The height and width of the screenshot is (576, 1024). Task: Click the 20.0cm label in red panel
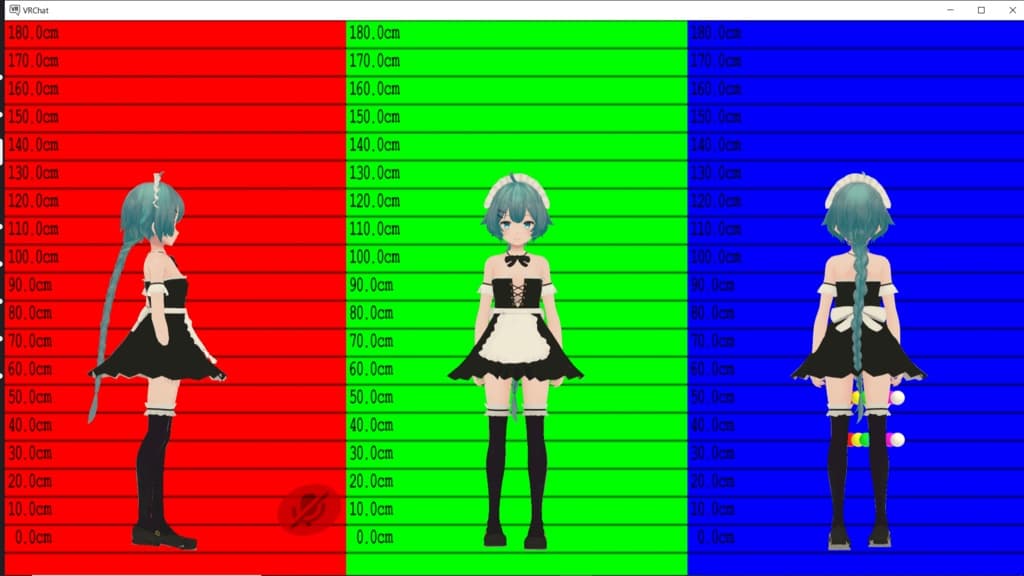coord(30,482)
